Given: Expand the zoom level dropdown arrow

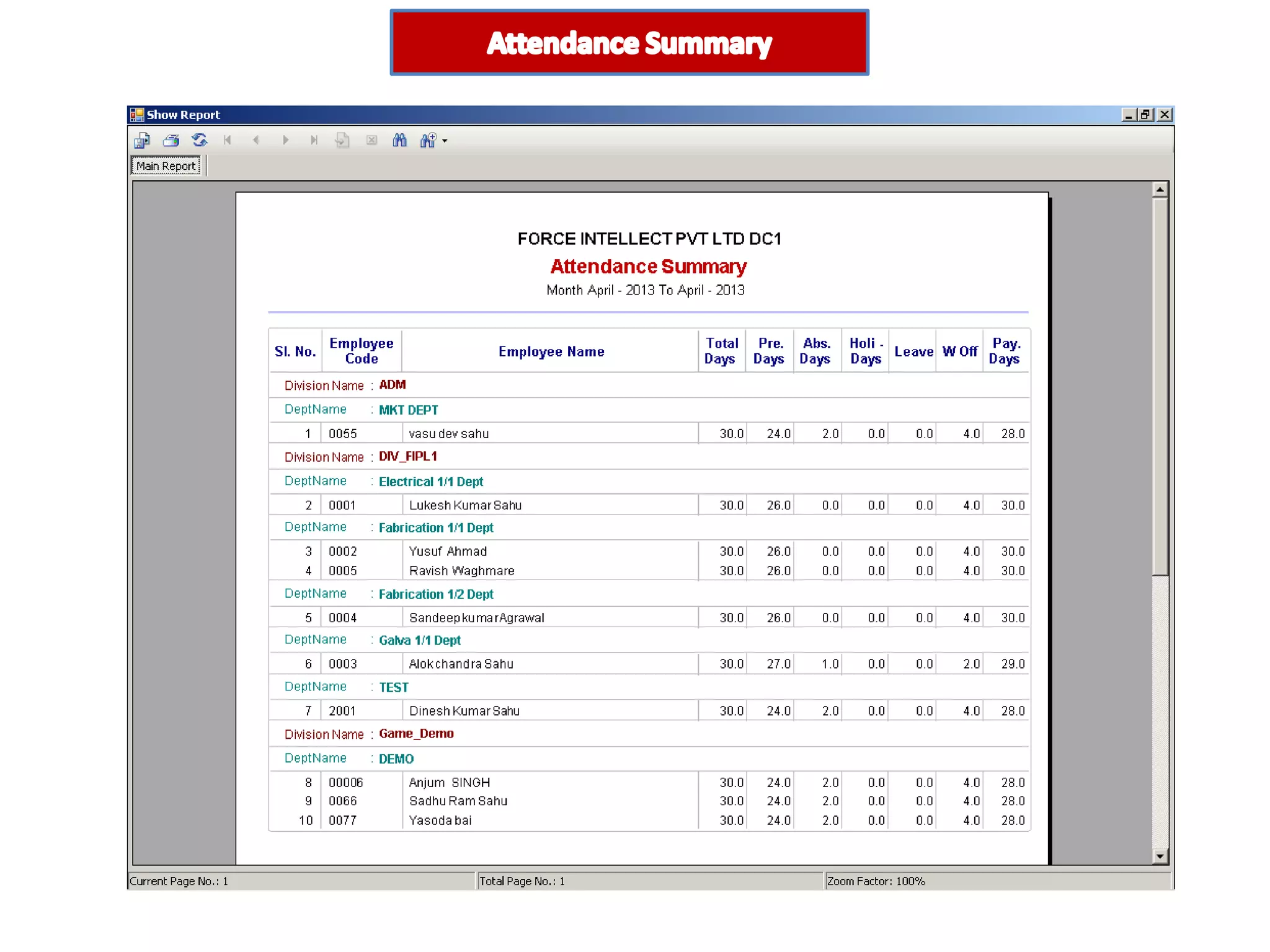Looking at the screenshot, I should tap(445, 141).
